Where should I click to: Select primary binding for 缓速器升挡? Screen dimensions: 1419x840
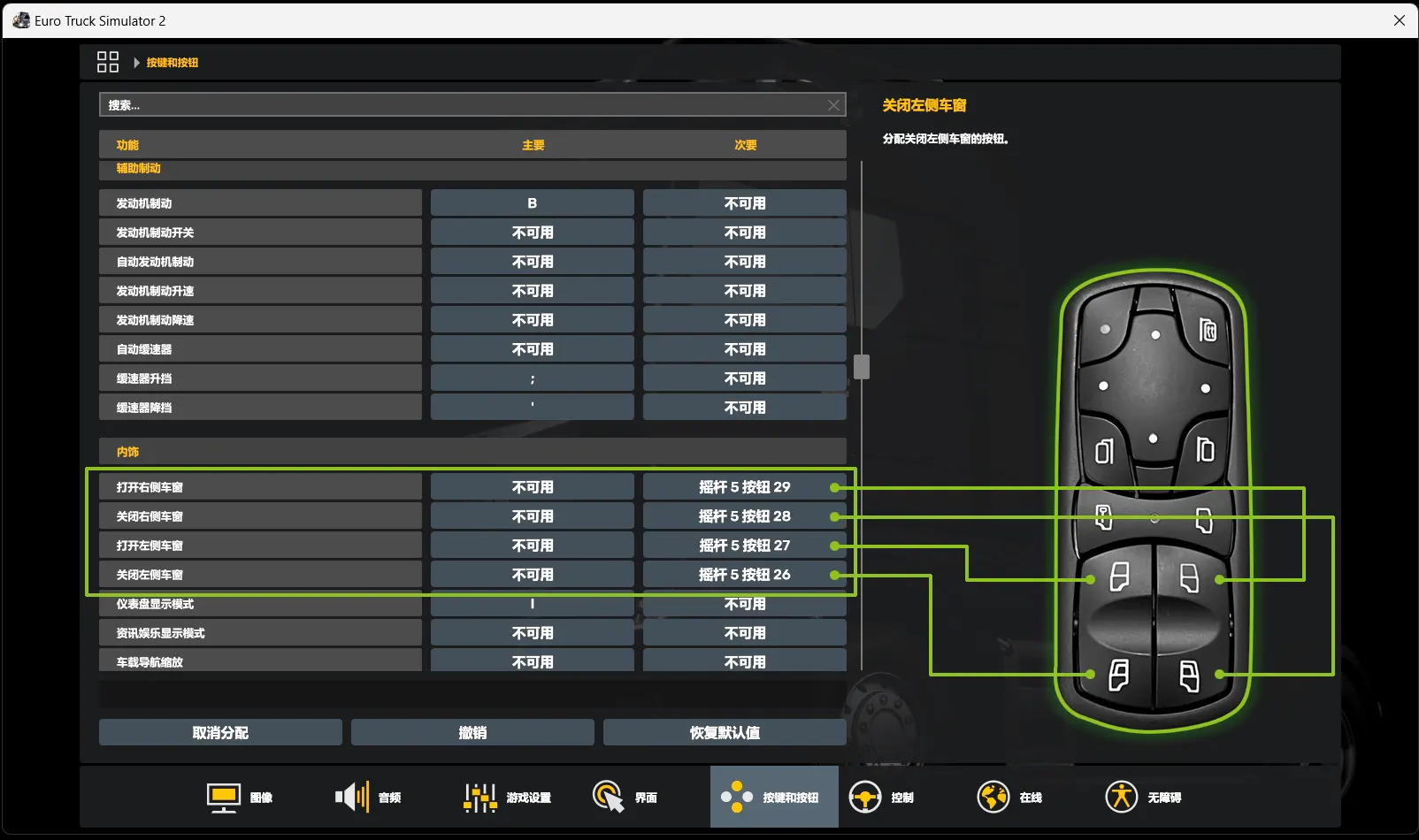click(533, 378)
